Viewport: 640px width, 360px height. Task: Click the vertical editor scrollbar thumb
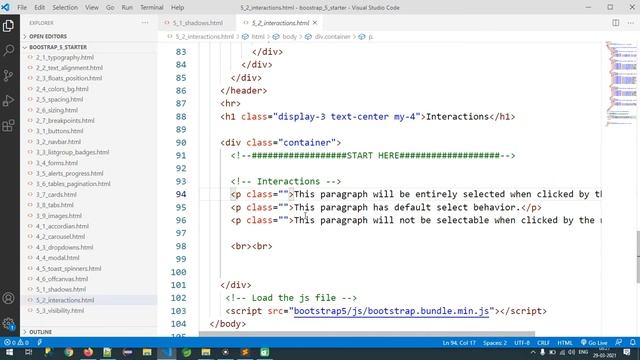(x=638, y=257)
